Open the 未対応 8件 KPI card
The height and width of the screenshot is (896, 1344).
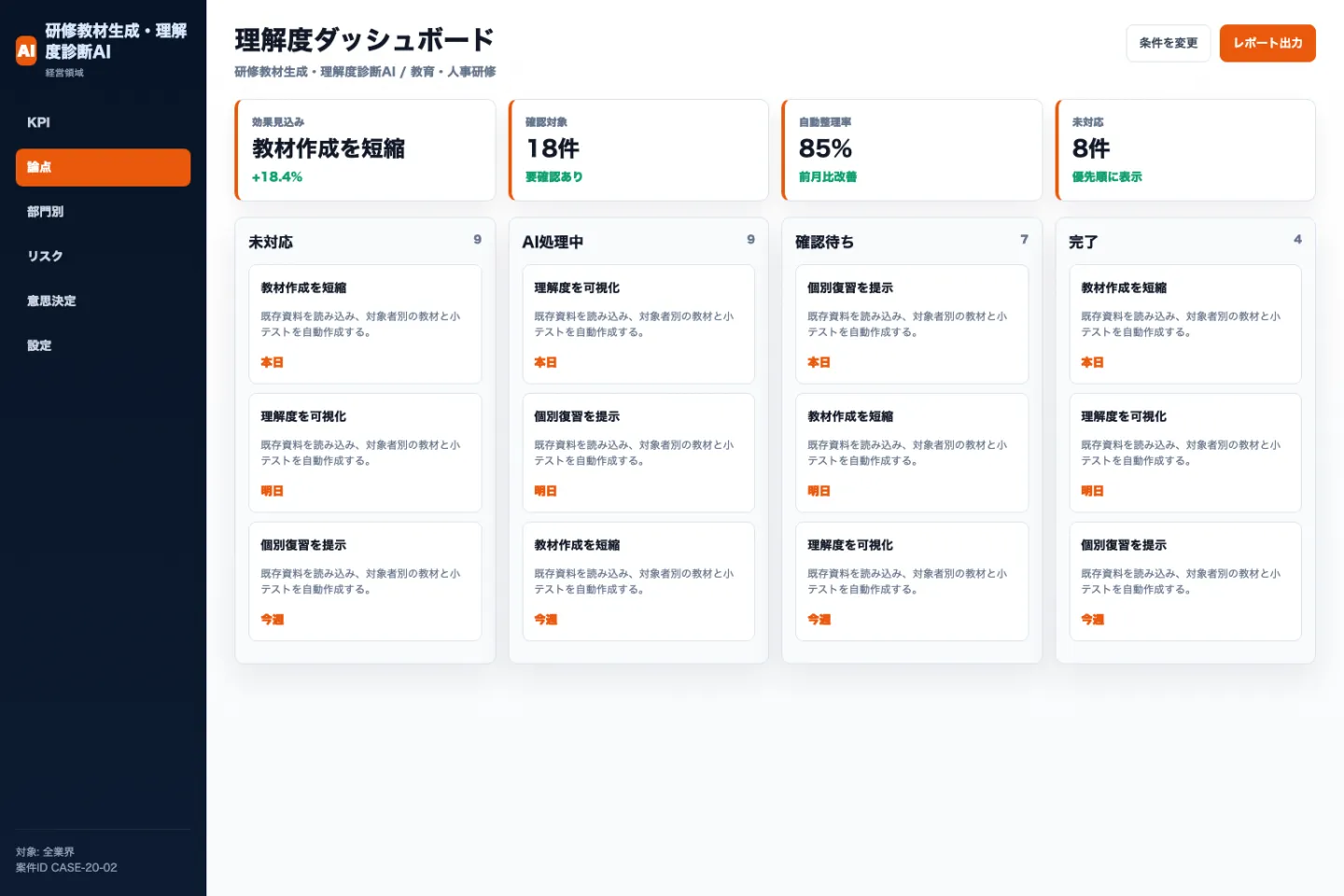coord(1185,150)
